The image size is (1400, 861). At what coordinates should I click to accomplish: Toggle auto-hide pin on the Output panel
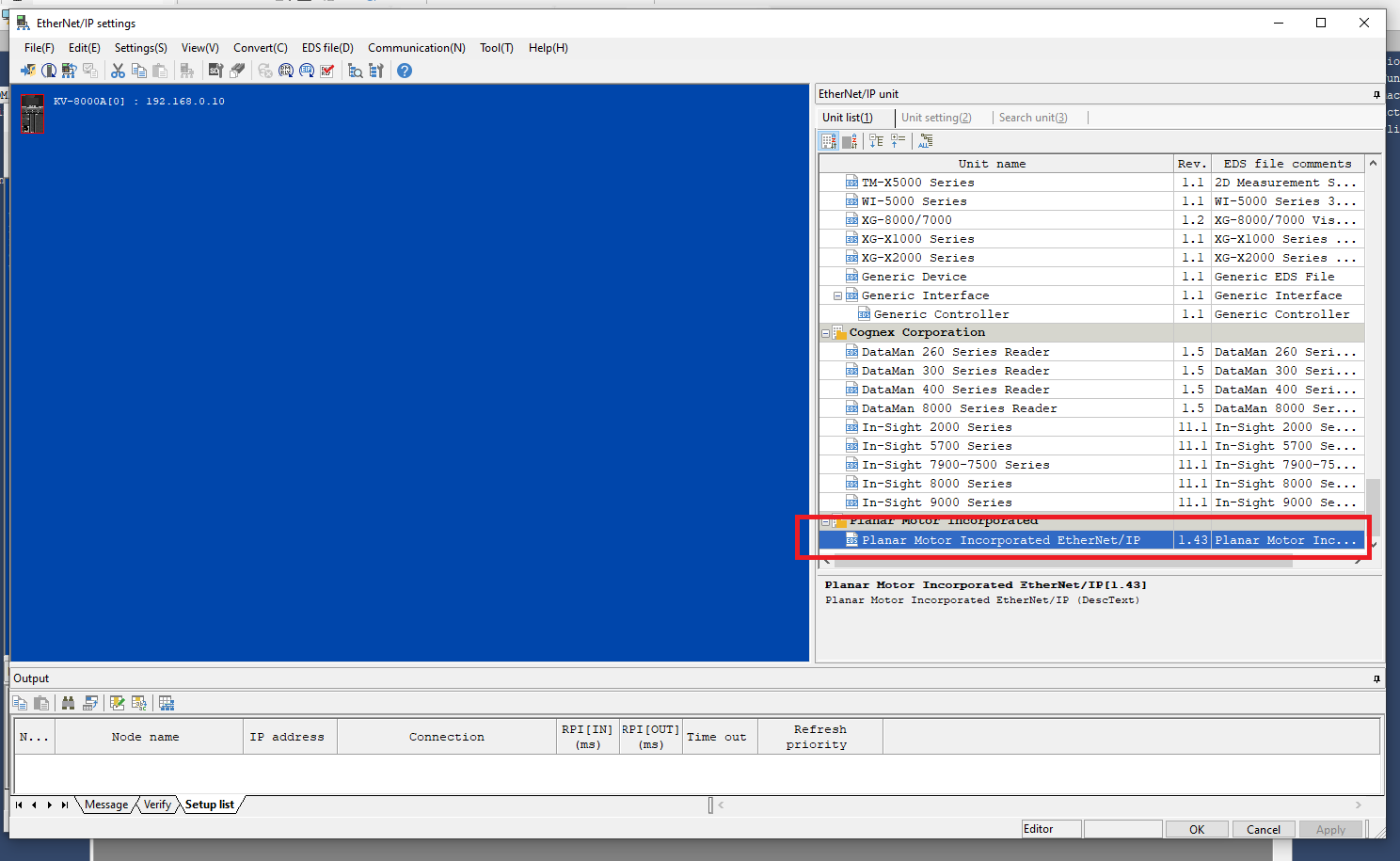tap(1376, 678)
